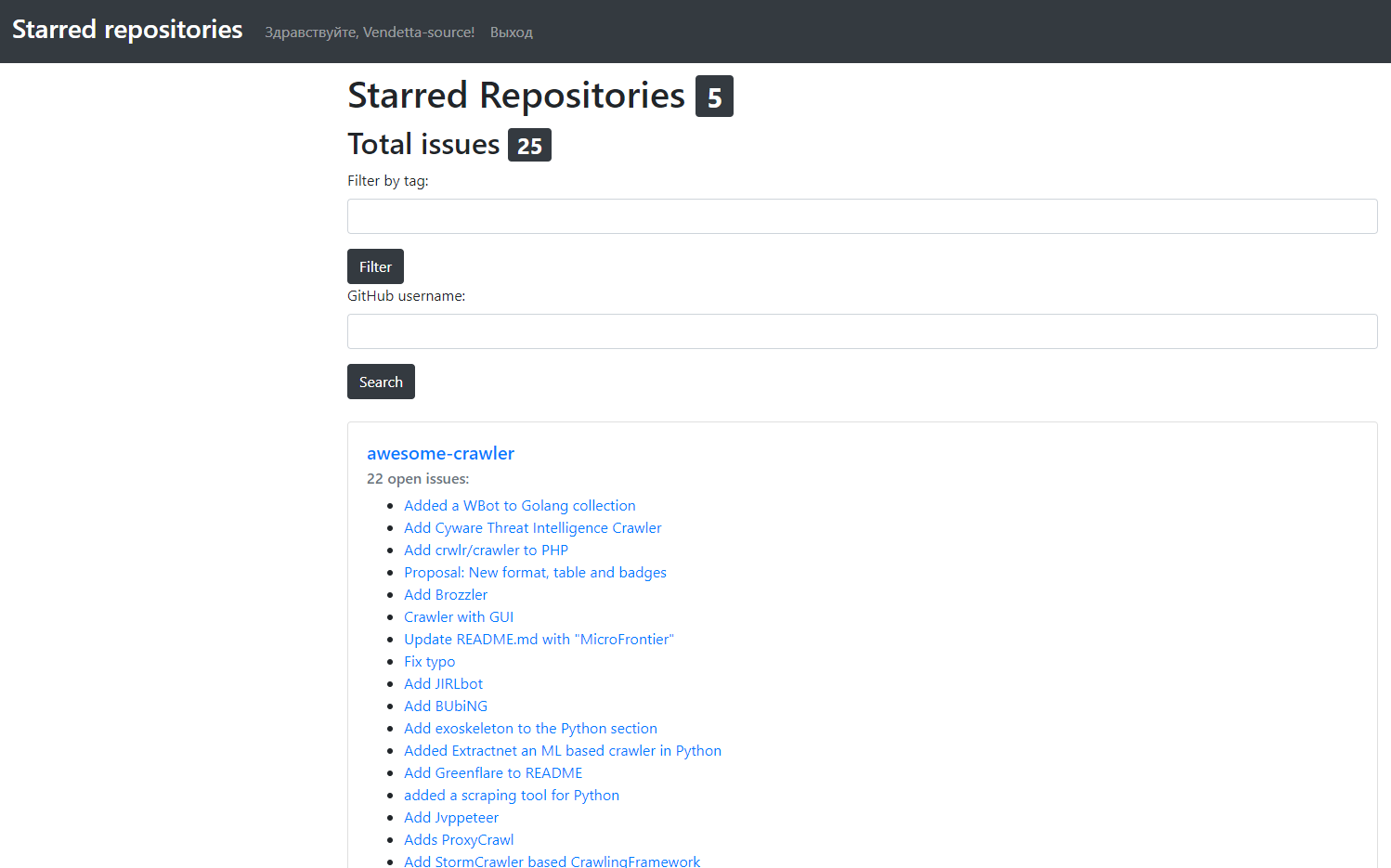Open 'Add StormCrawler based CrawlingFramework' issue
Viewport: 1391px width, 868px height.
[552, 862]
